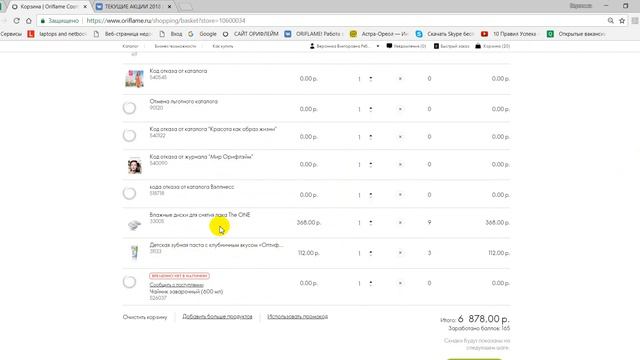
Task: Click Использовать промокод link
Action: (298, 317)
